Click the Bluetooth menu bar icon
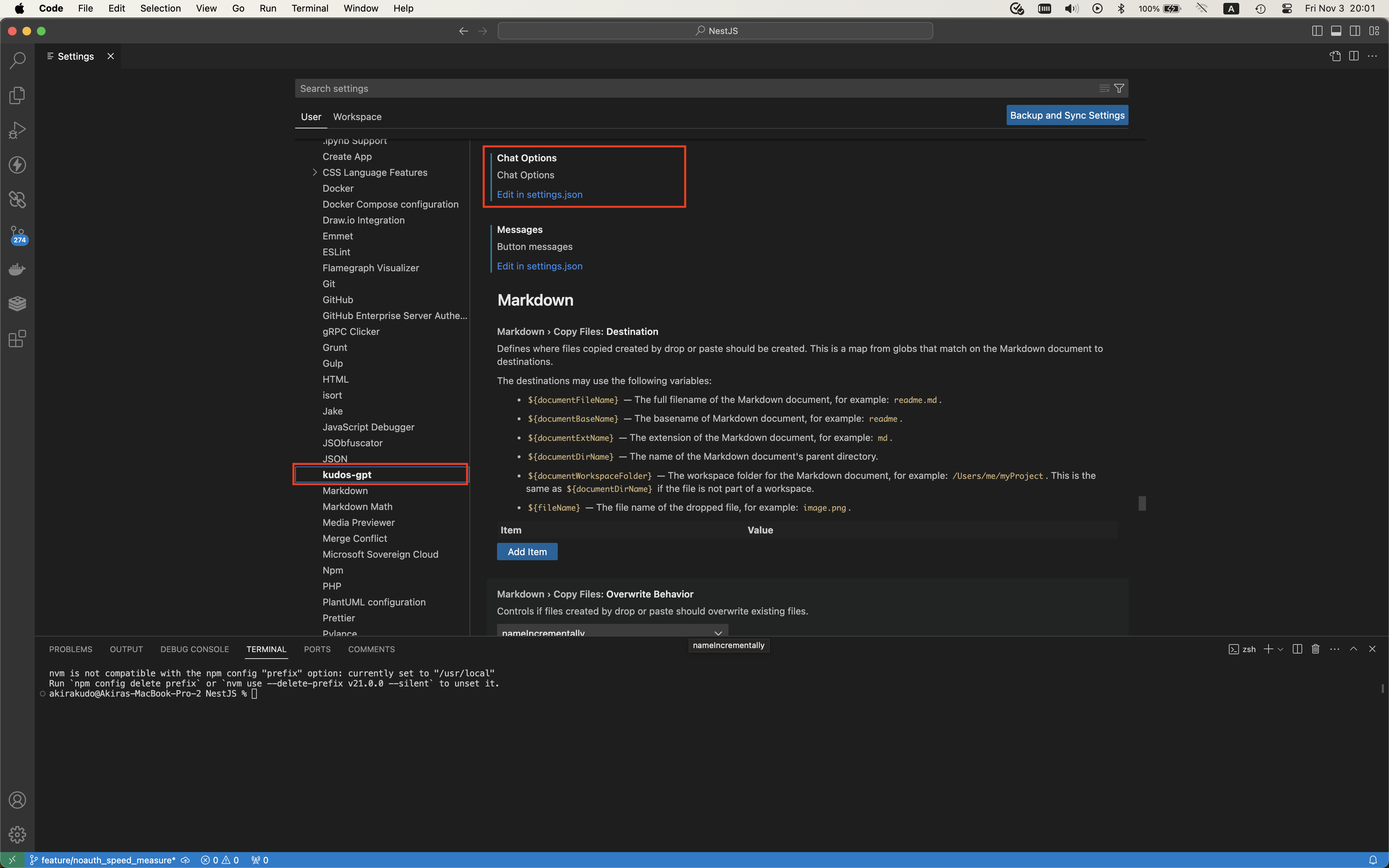This screenshot has height=868, width=1389. [x=1121, y=9]
